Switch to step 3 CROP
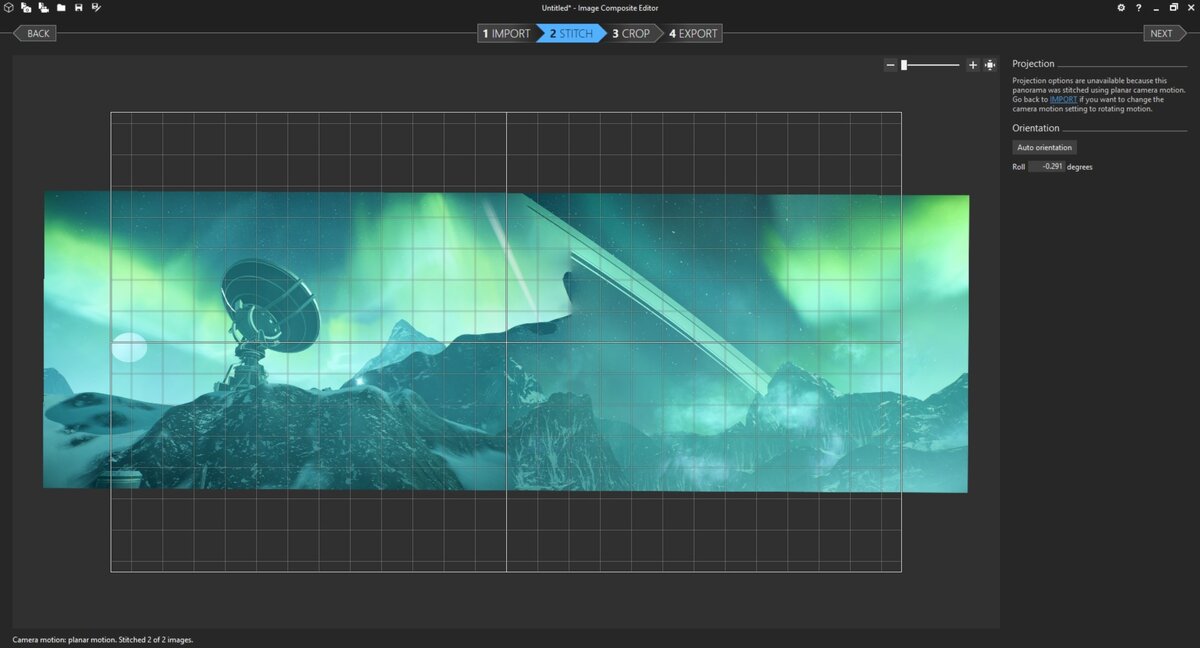 click(632, 33)
